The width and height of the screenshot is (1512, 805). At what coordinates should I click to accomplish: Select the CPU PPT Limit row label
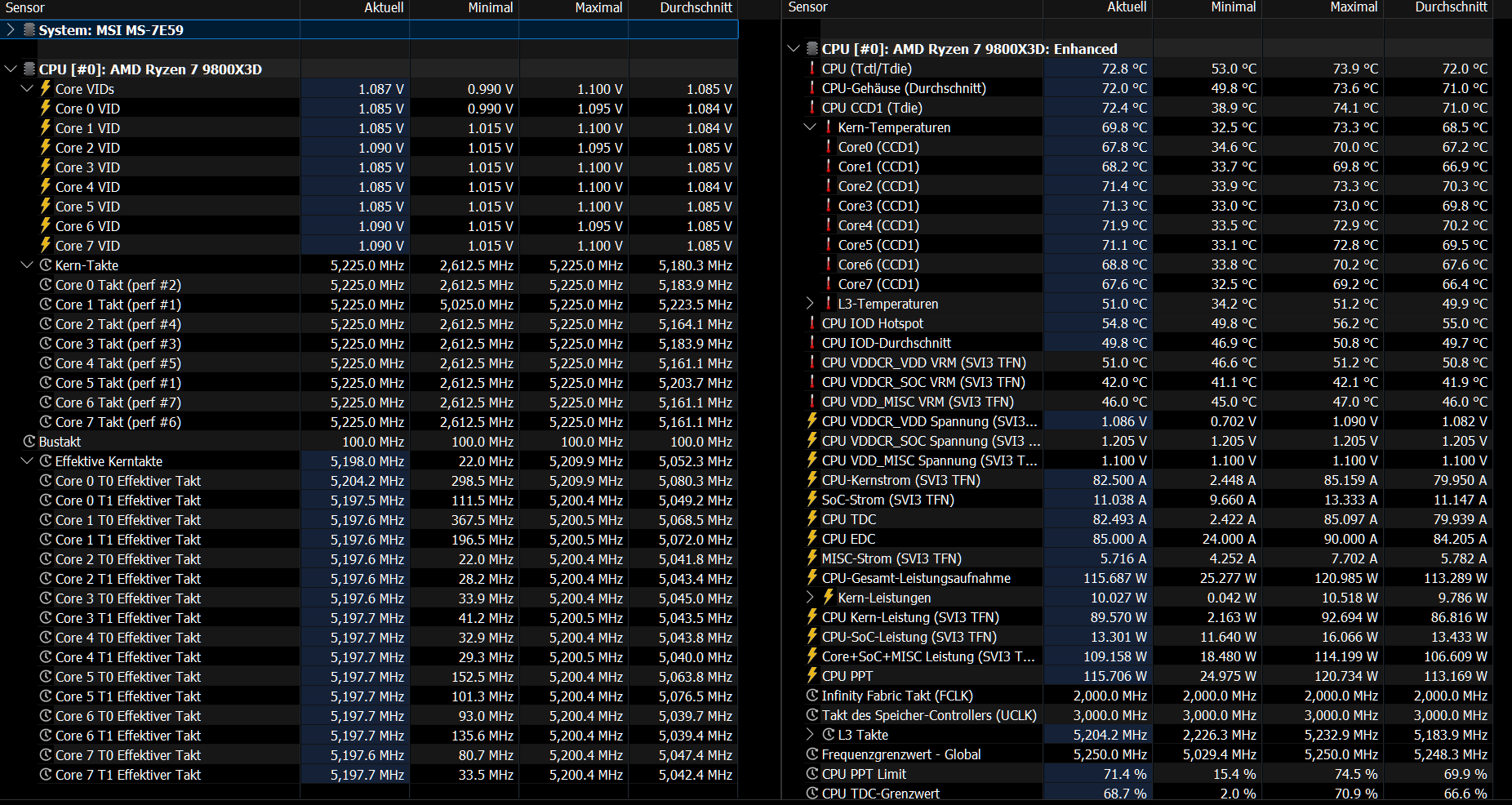(x=864, y=774)
